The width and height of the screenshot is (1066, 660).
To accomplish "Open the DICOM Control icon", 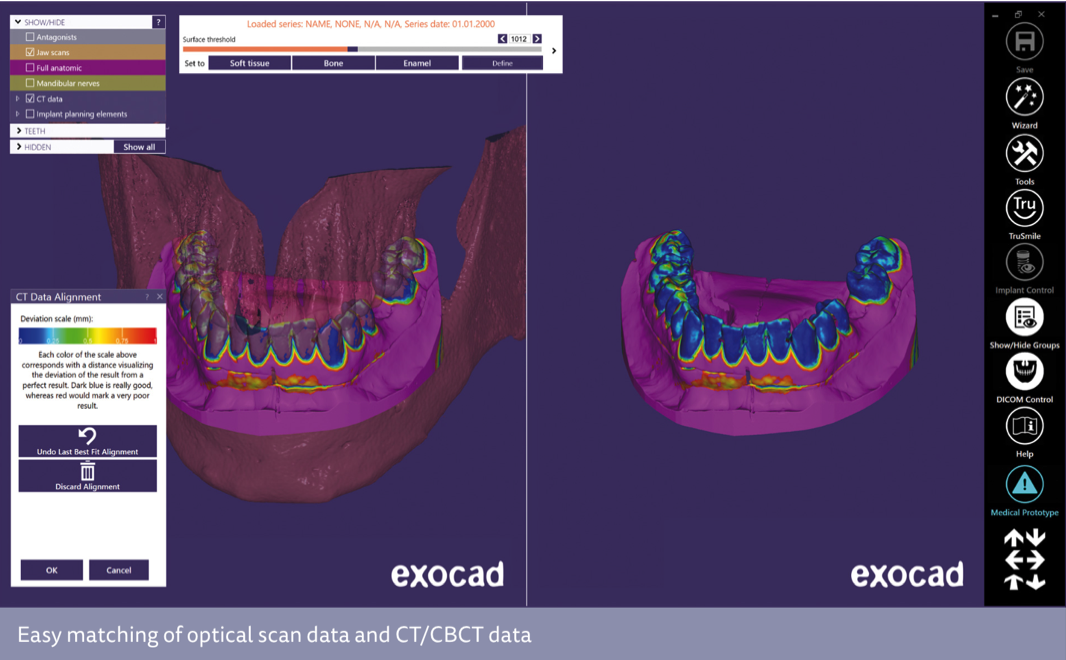I will click(x=1024, y=372).
